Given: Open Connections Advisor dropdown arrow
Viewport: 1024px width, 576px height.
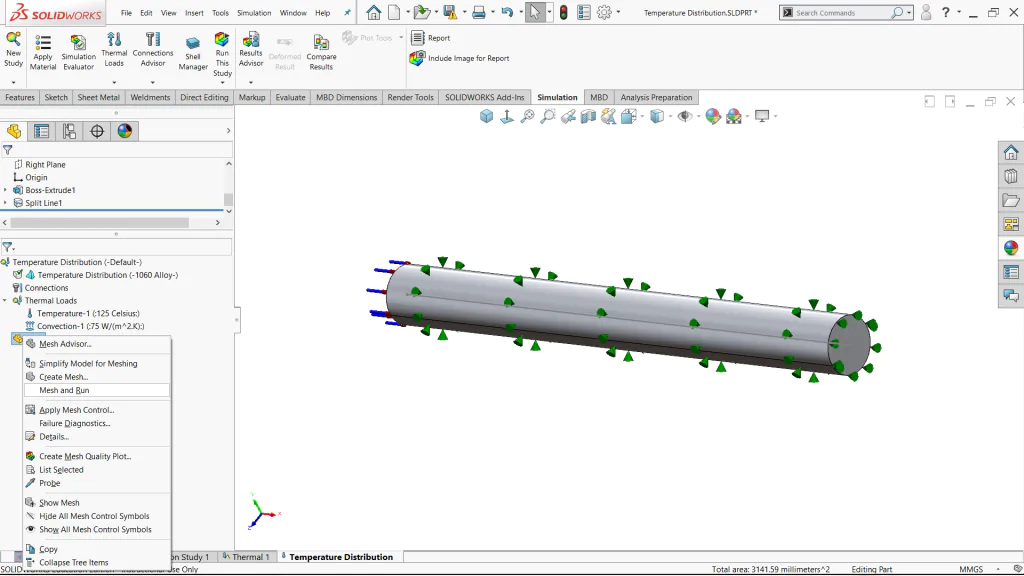Looking at the screenshot, I should click(153, 83).
